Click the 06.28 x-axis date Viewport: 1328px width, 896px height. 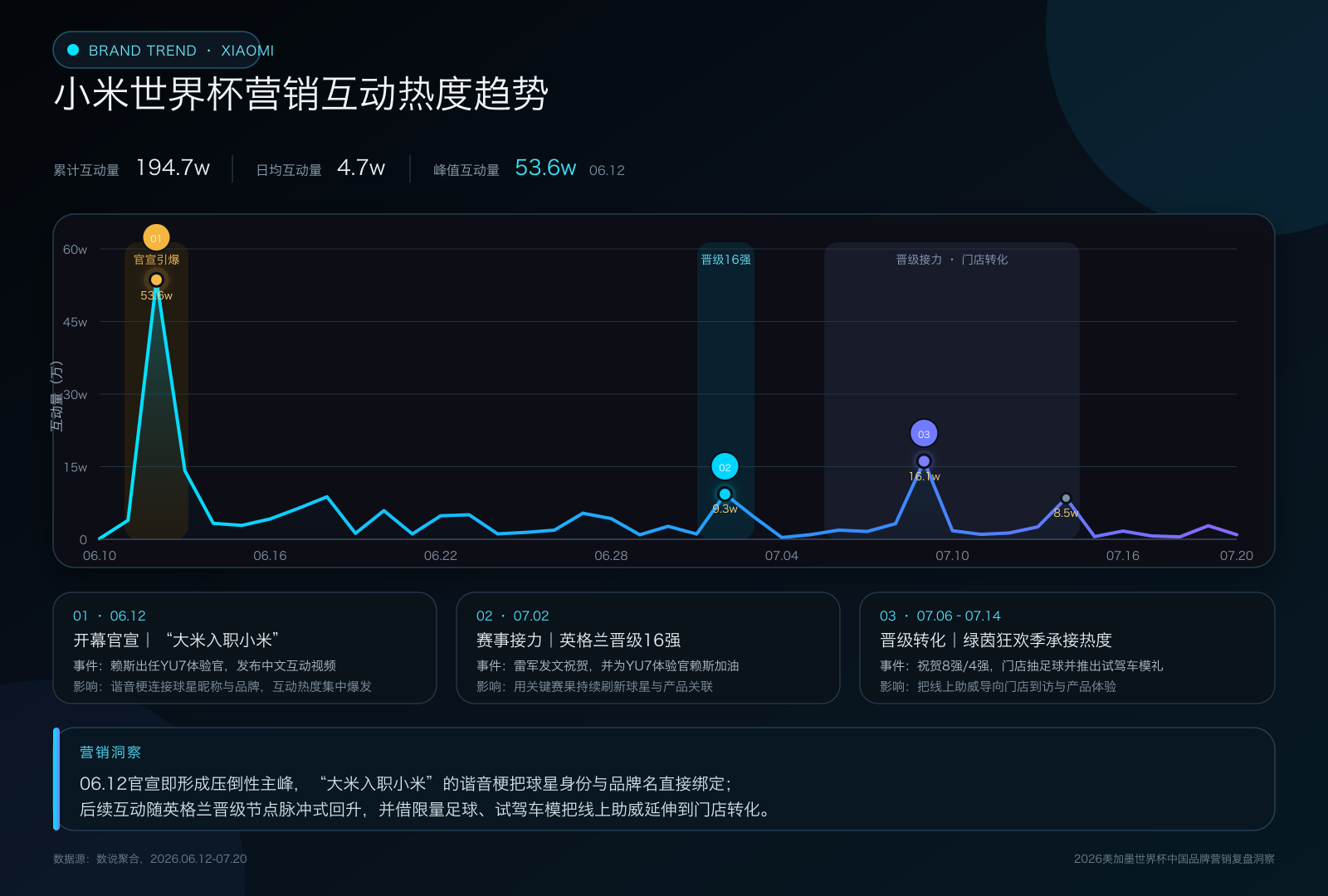611,556
